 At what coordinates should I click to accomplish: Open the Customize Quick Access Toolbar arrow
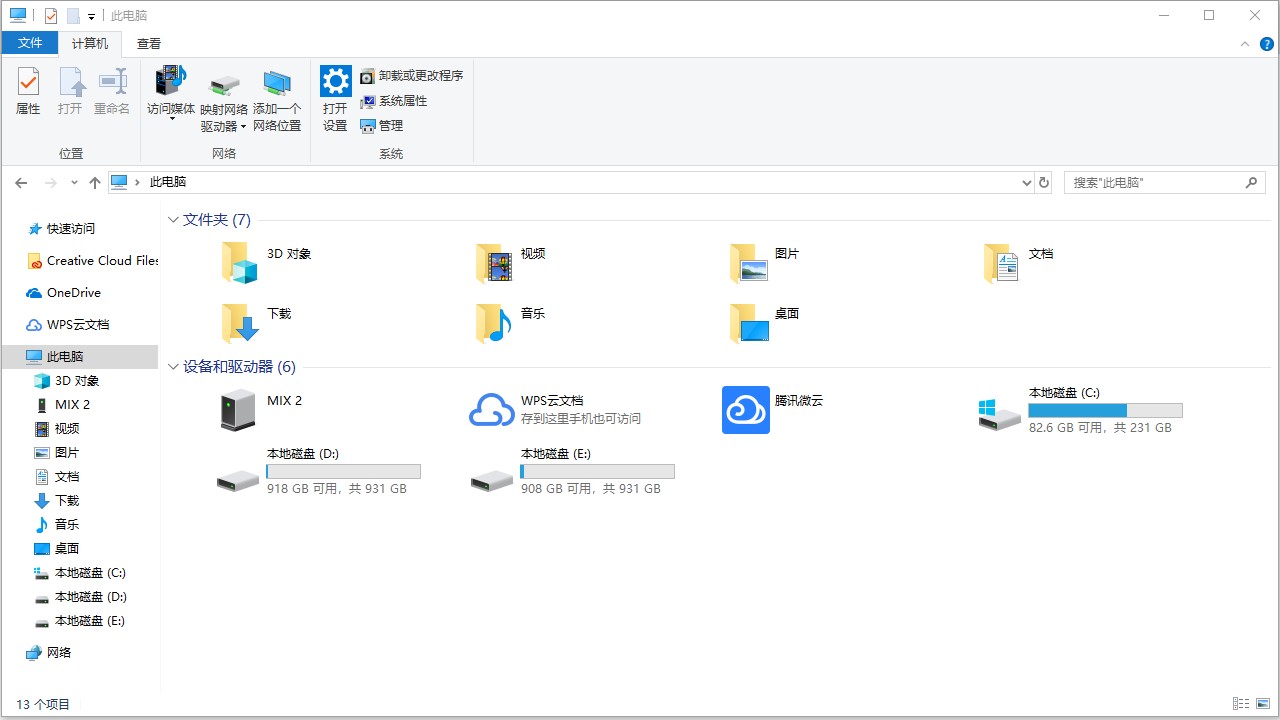(91, 17)
